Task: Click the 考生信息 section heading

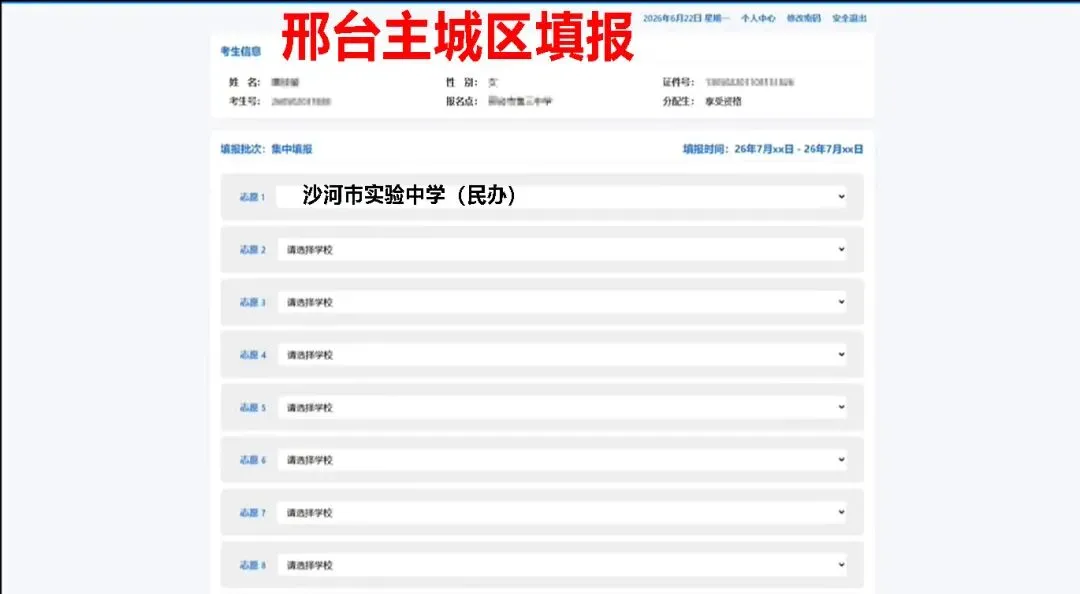Action: coord(240,51)
